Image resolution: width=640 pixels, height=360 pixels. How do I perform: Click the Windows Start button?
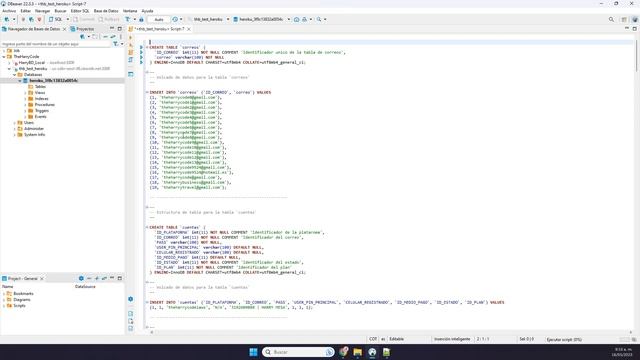(x=253, y=352)
